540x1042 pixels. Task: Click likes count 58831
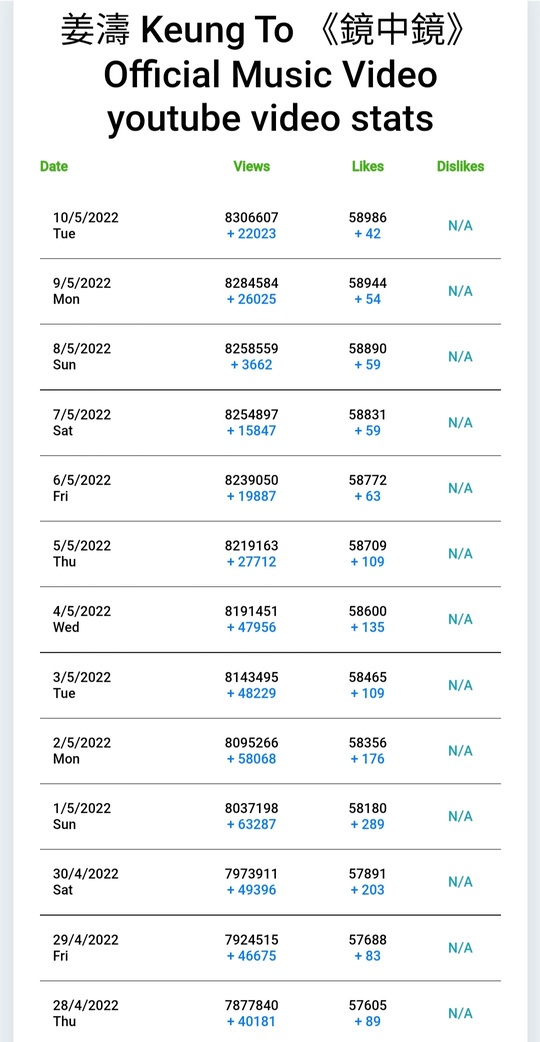[x=368, y=414]
